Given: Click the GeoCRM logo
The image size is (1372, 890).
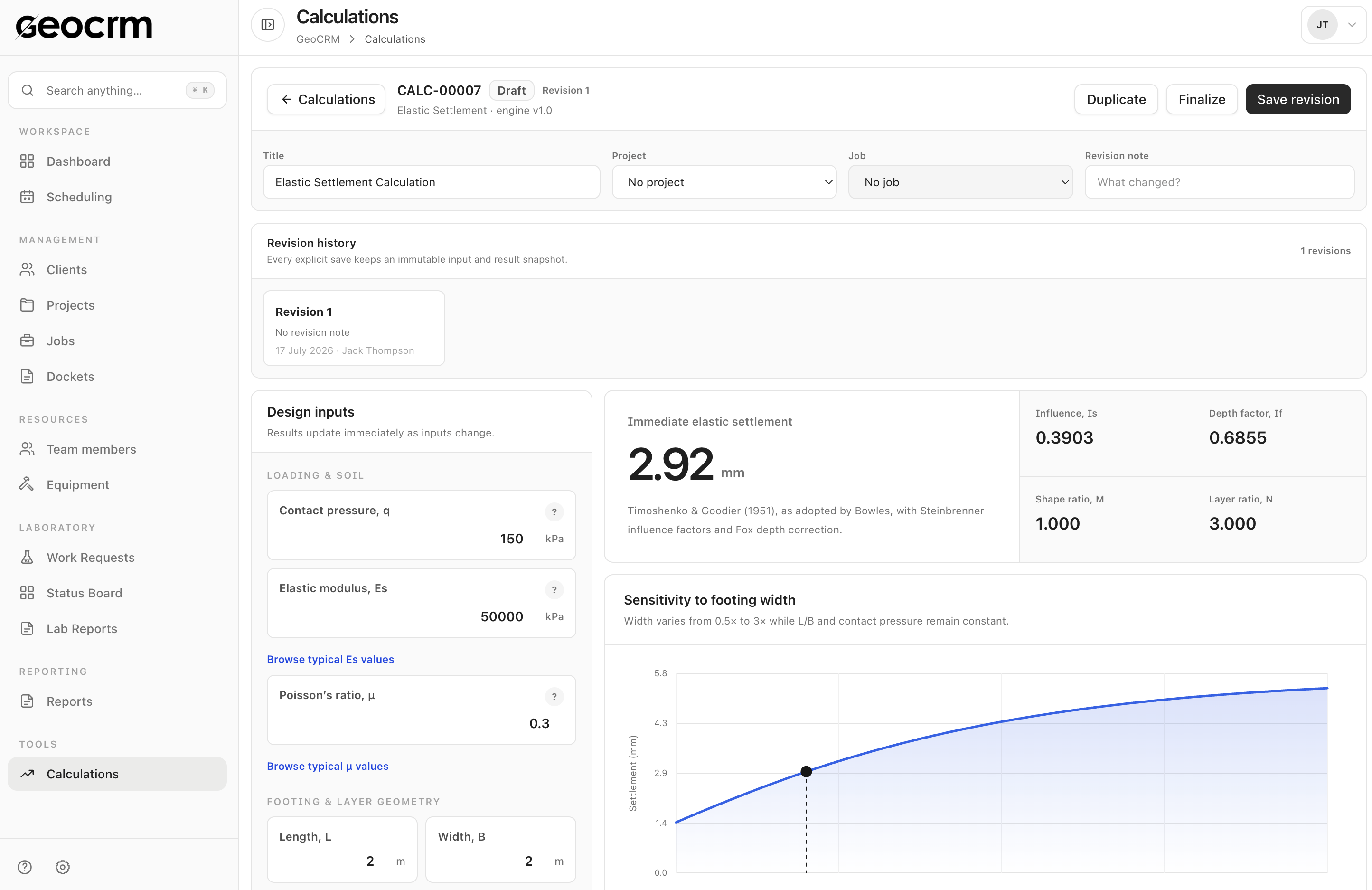Looking at the screenshot, I should click(84, 27).
